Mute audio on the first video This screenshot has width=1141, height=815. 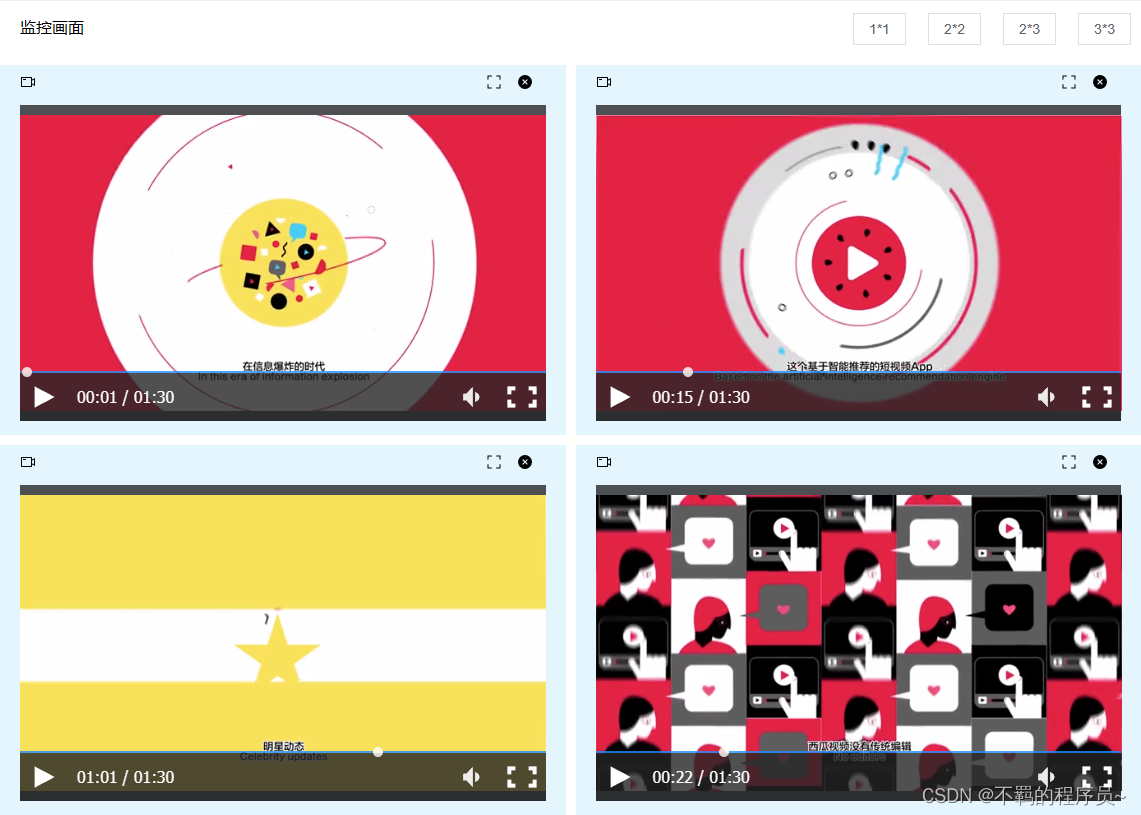(x=471, y=397)
